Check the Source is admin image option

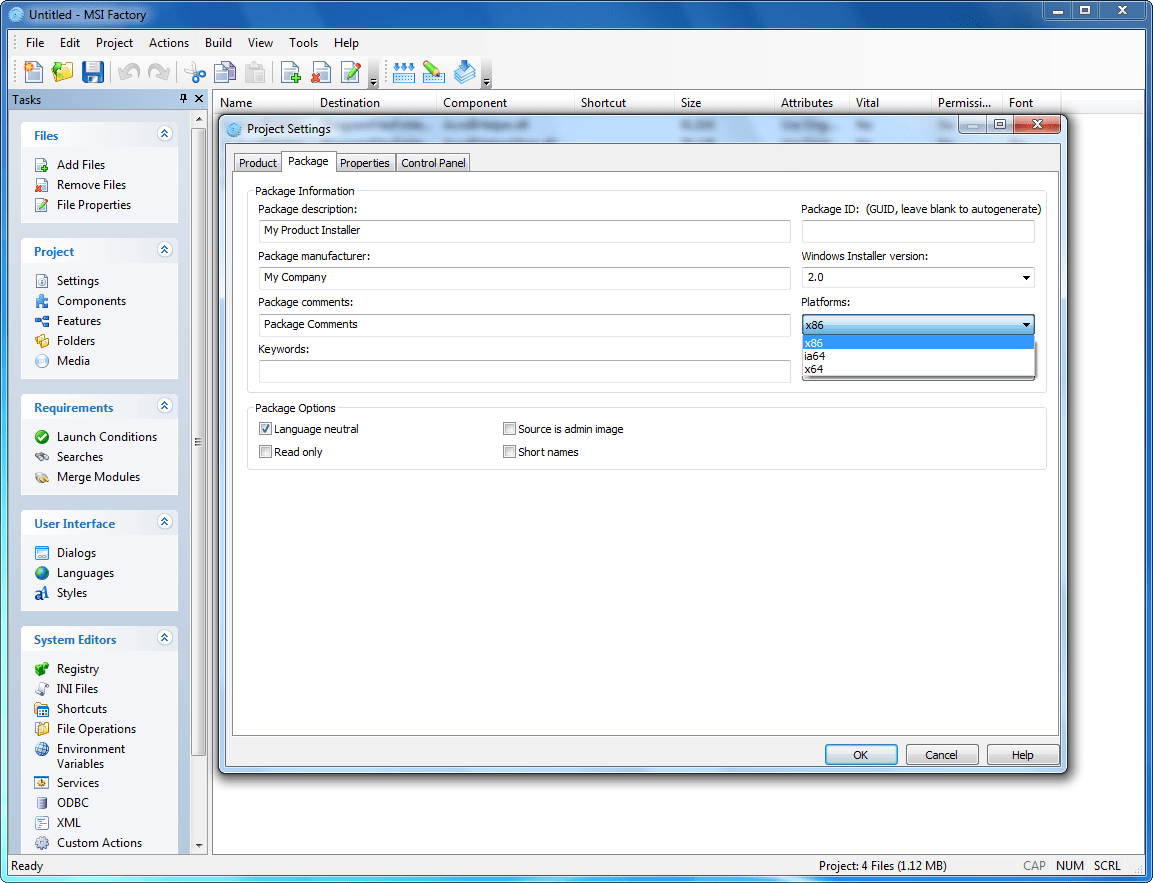point(510,429)
